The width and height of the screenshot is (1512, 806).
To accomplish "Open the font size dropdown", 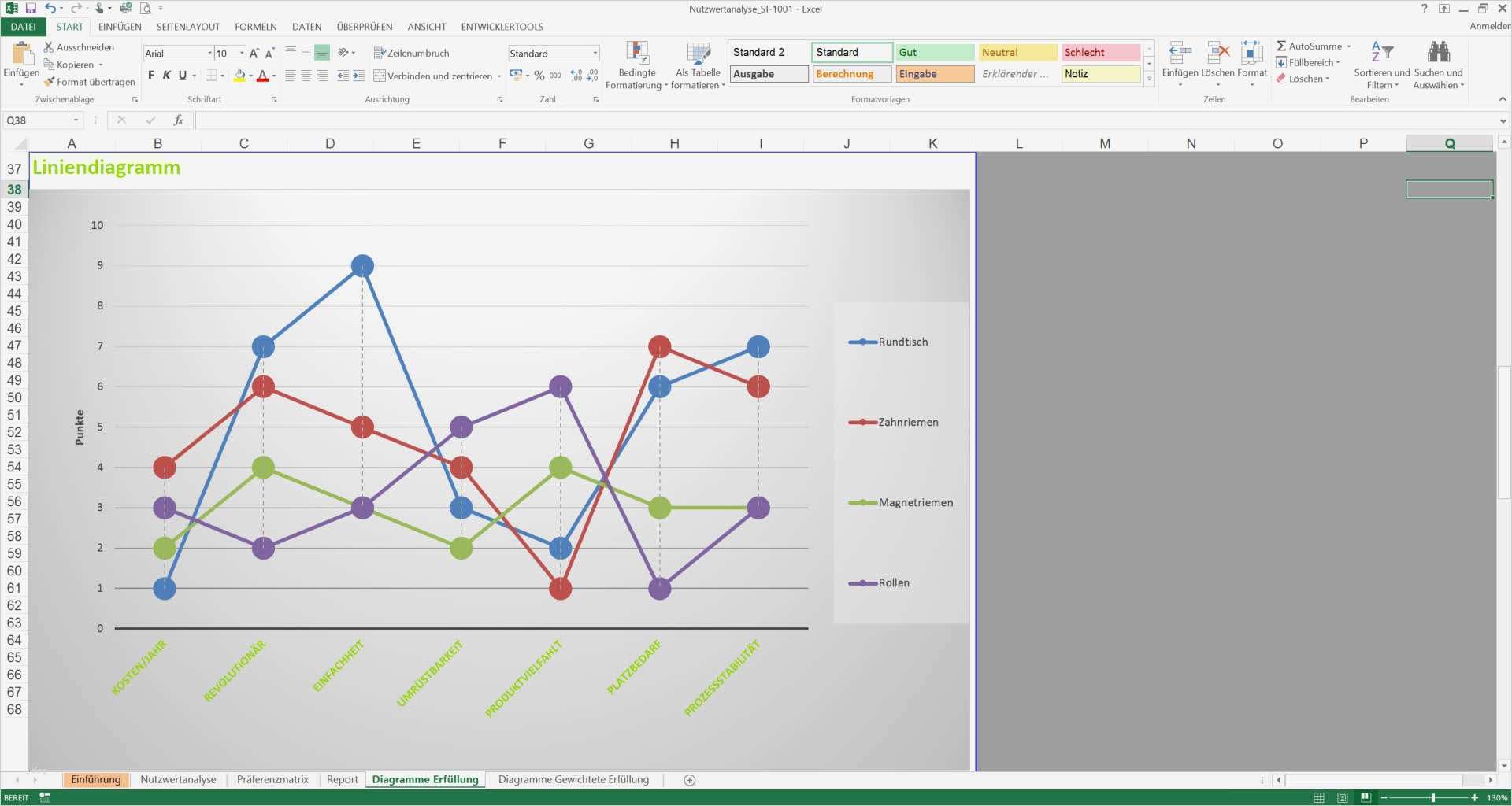I will pyautogui.click(x=242, y=54).
